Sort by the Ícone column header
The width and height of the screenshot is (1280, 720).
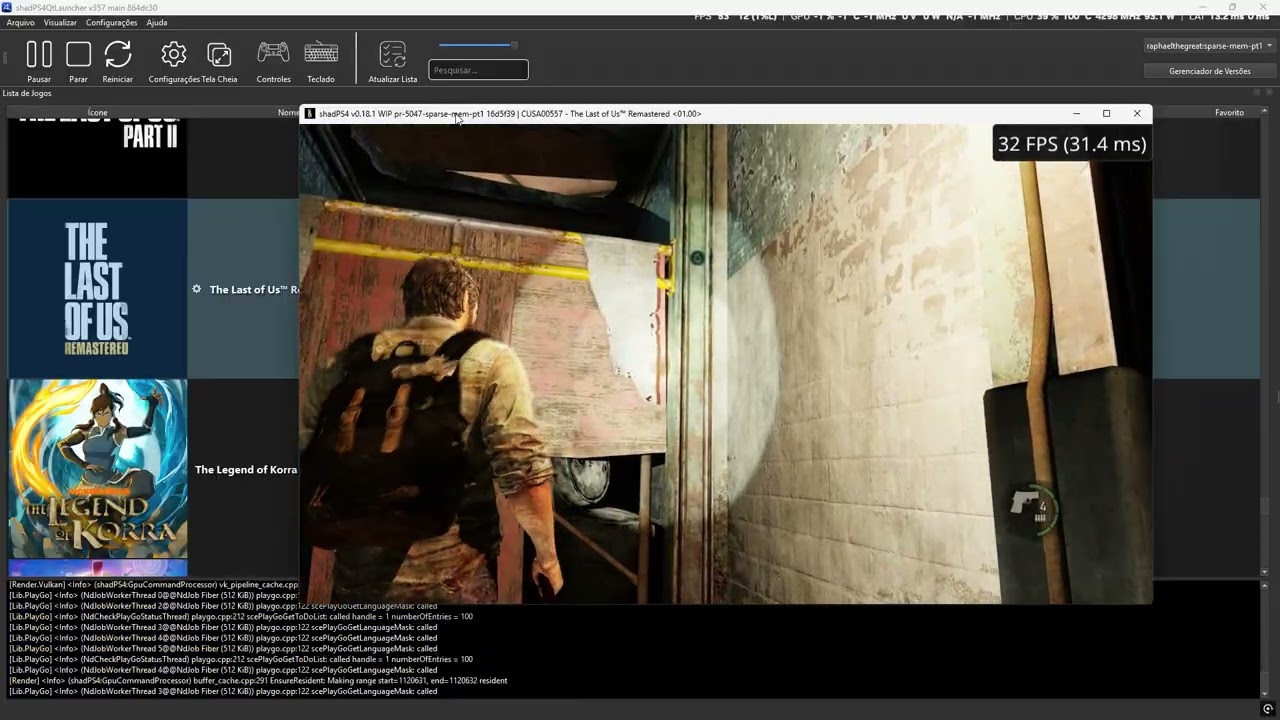click(97, 113)
